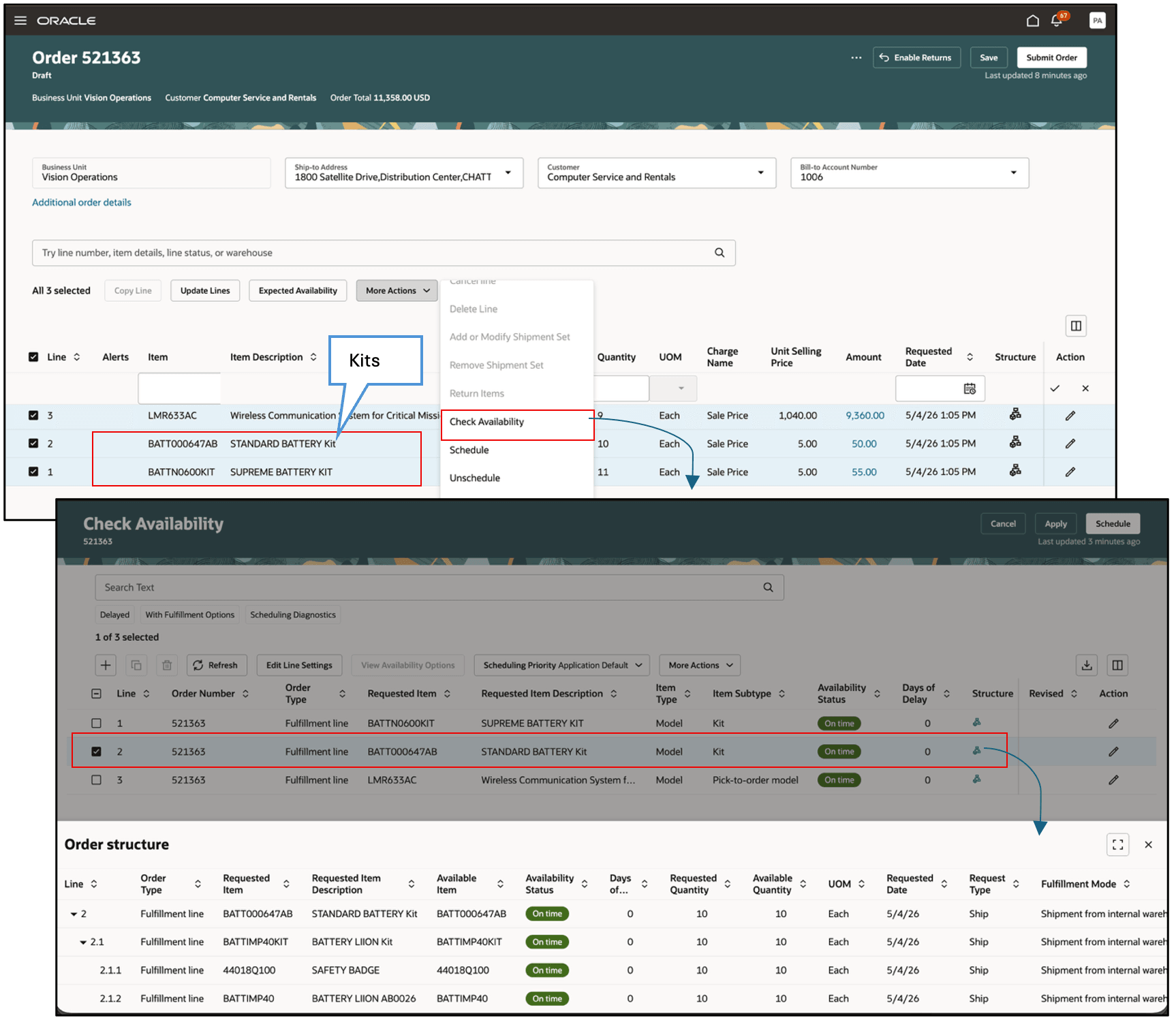Open structure for Wireless Communication availability row
1176x1022 pixels.
(x=976, y=779)
